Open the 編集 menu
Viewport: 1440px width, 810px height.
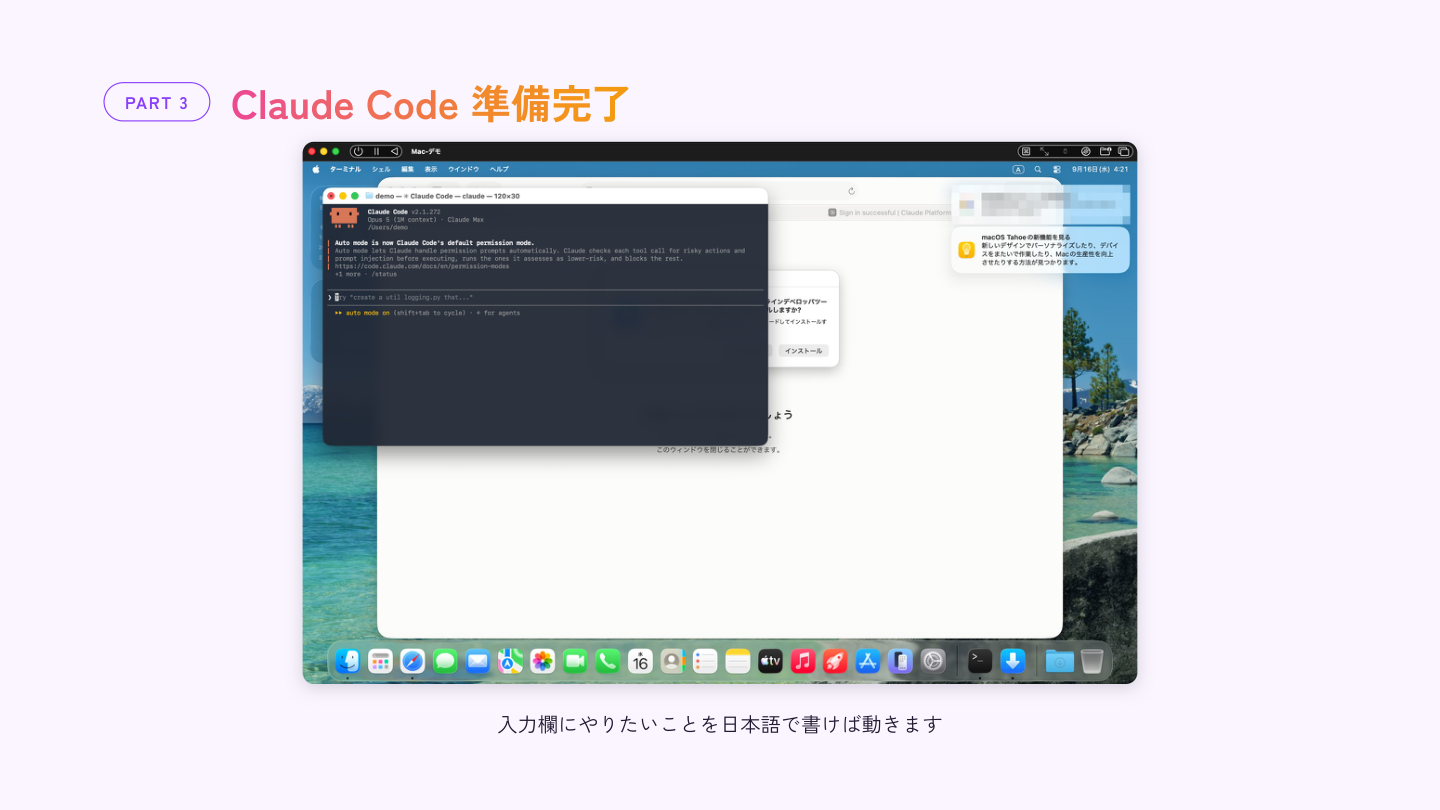pos(407,169)
